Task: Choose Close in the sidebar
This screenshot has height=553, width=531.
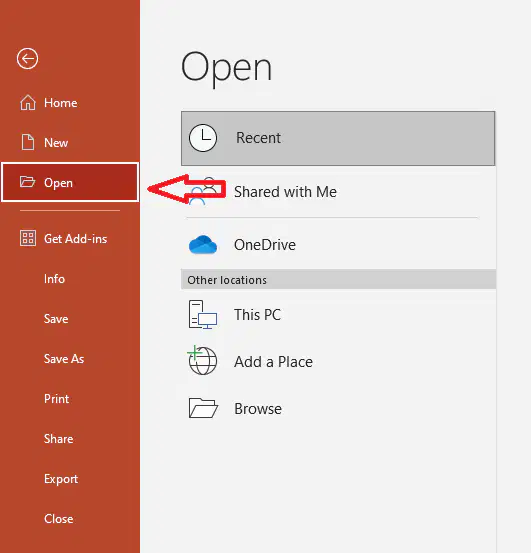Action: point(59,519)
